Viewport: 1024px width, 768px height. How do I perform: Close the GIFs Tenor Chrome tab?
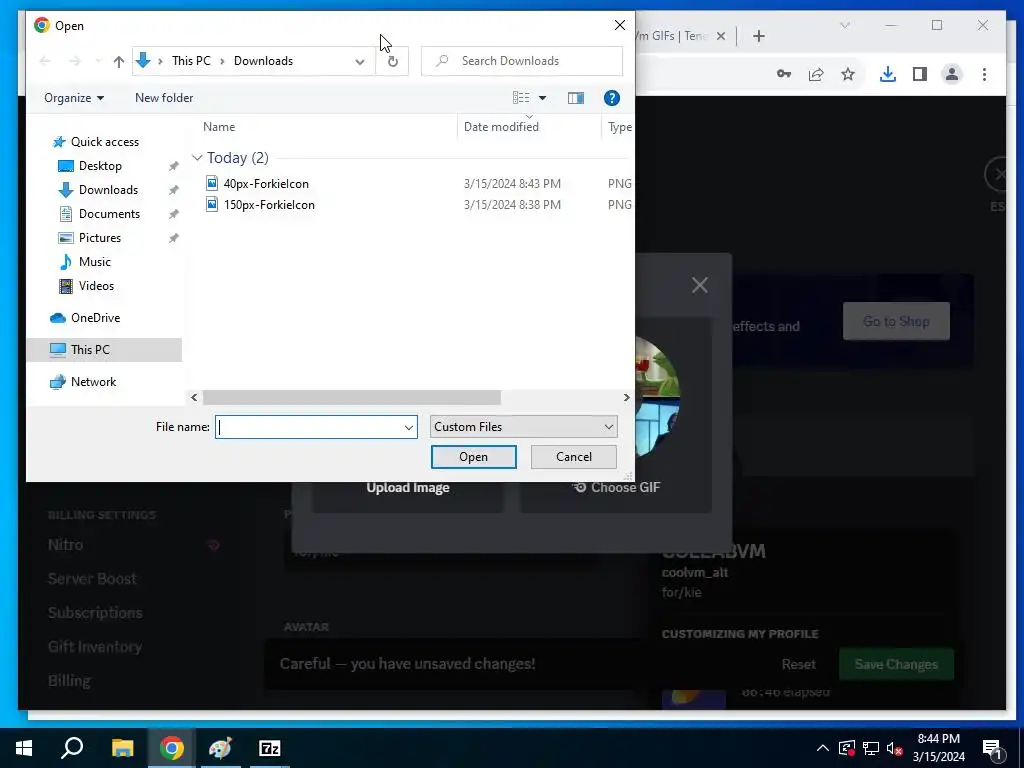[x=721, y=36]
